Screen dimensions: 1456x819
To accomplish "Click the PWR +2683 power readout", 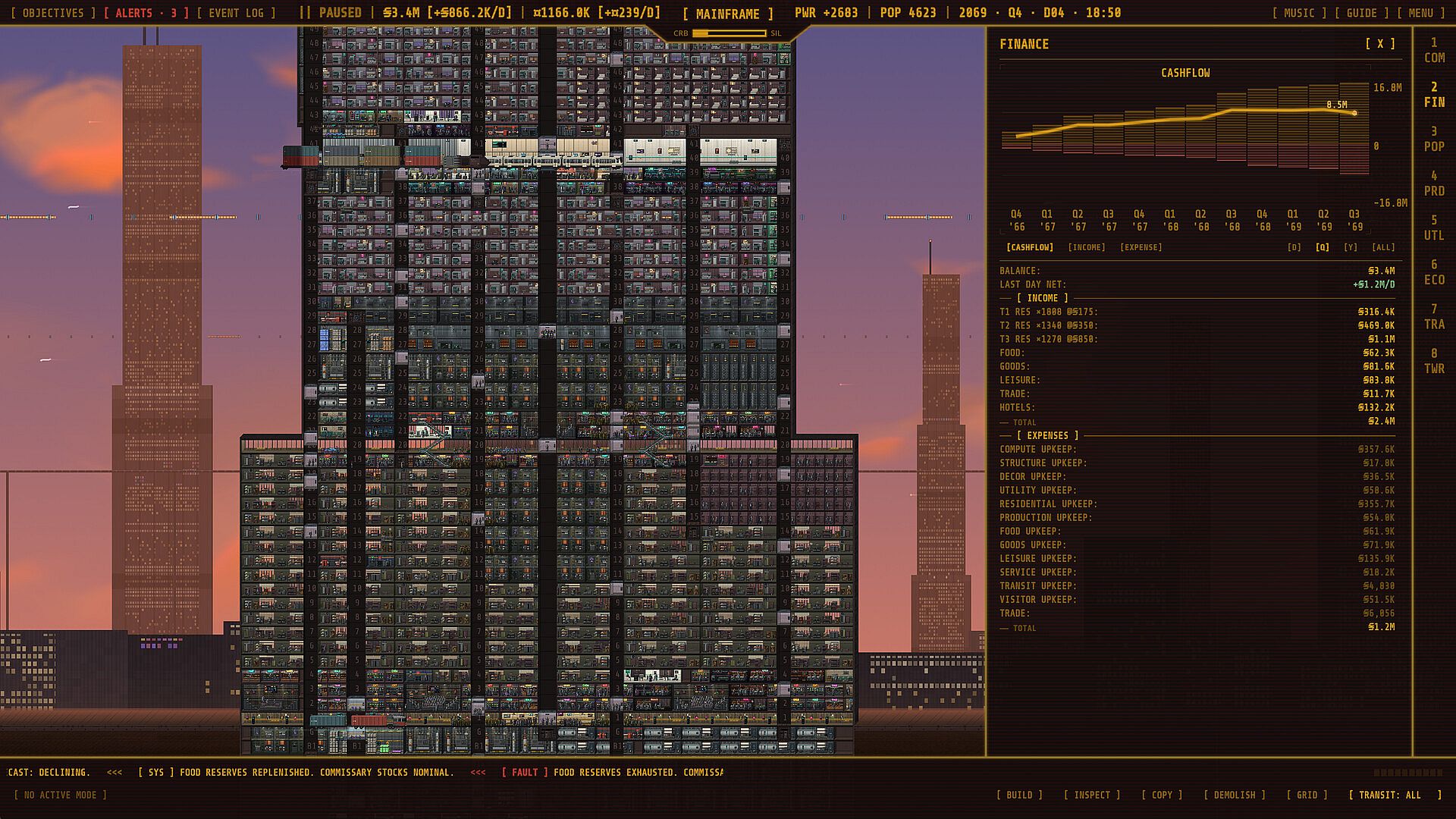I will [x=826, y=13].
